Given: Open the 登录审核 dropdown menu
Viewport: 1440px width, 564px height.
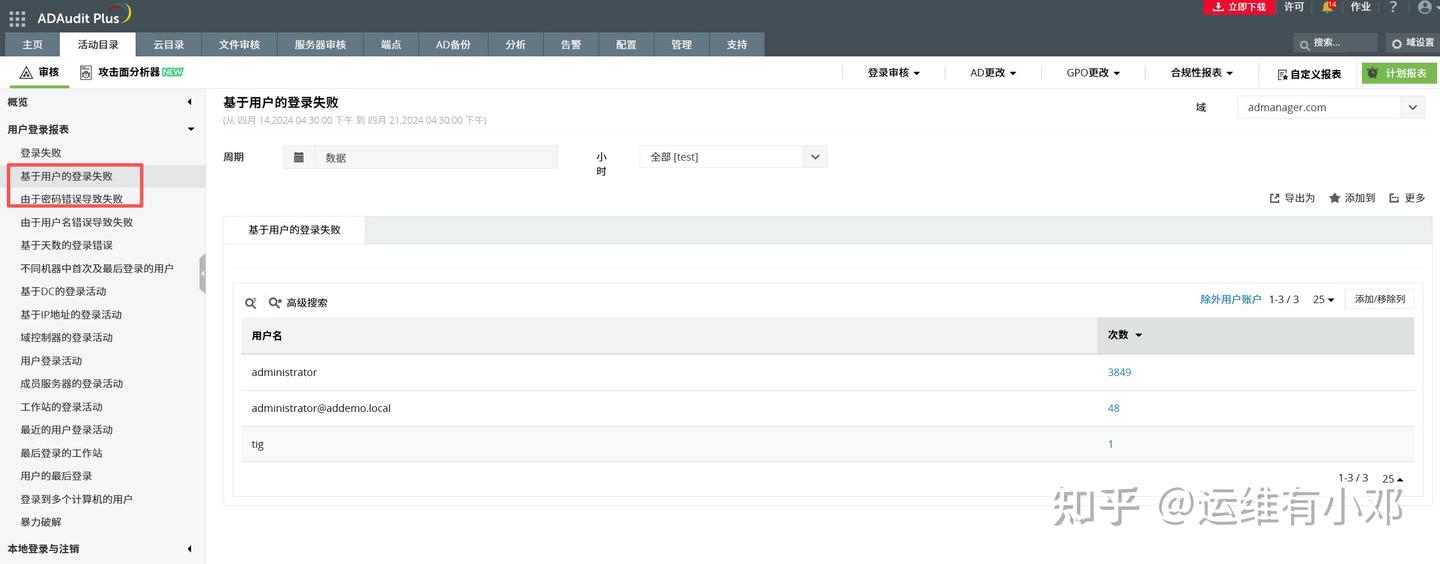Looking at the screenshot, I should coord(893,73).
